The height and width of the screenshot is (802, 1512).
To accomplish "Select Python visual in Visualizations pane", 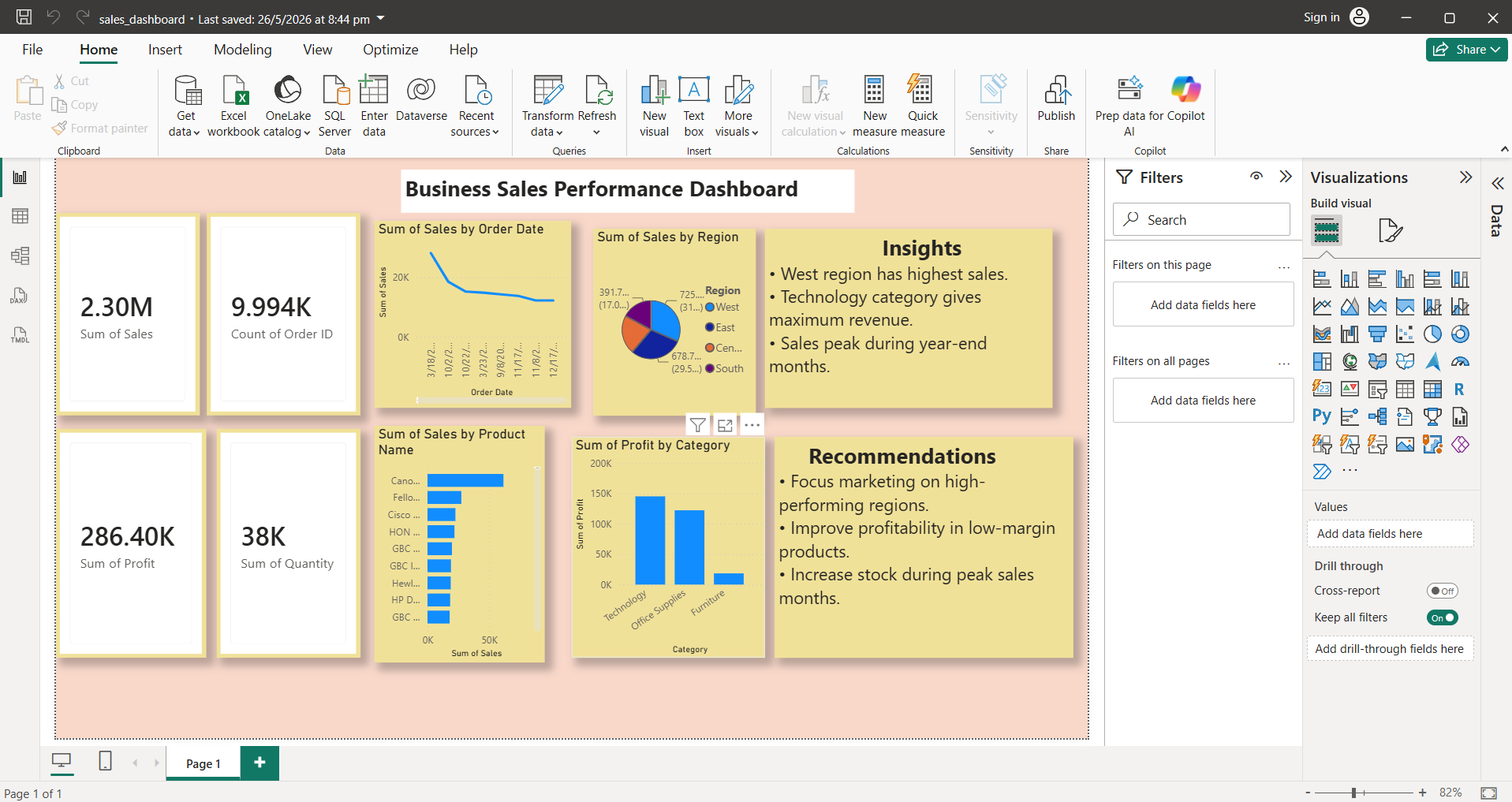I will pos(1322,416).
